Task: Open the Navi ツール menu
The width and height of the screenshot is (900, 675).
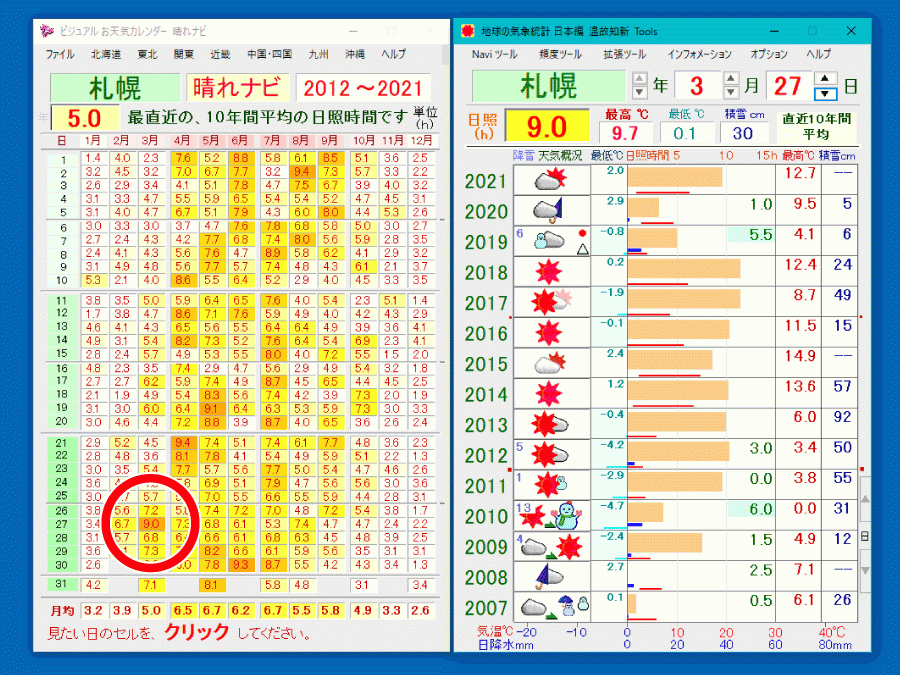Action: tap(494, 54)
